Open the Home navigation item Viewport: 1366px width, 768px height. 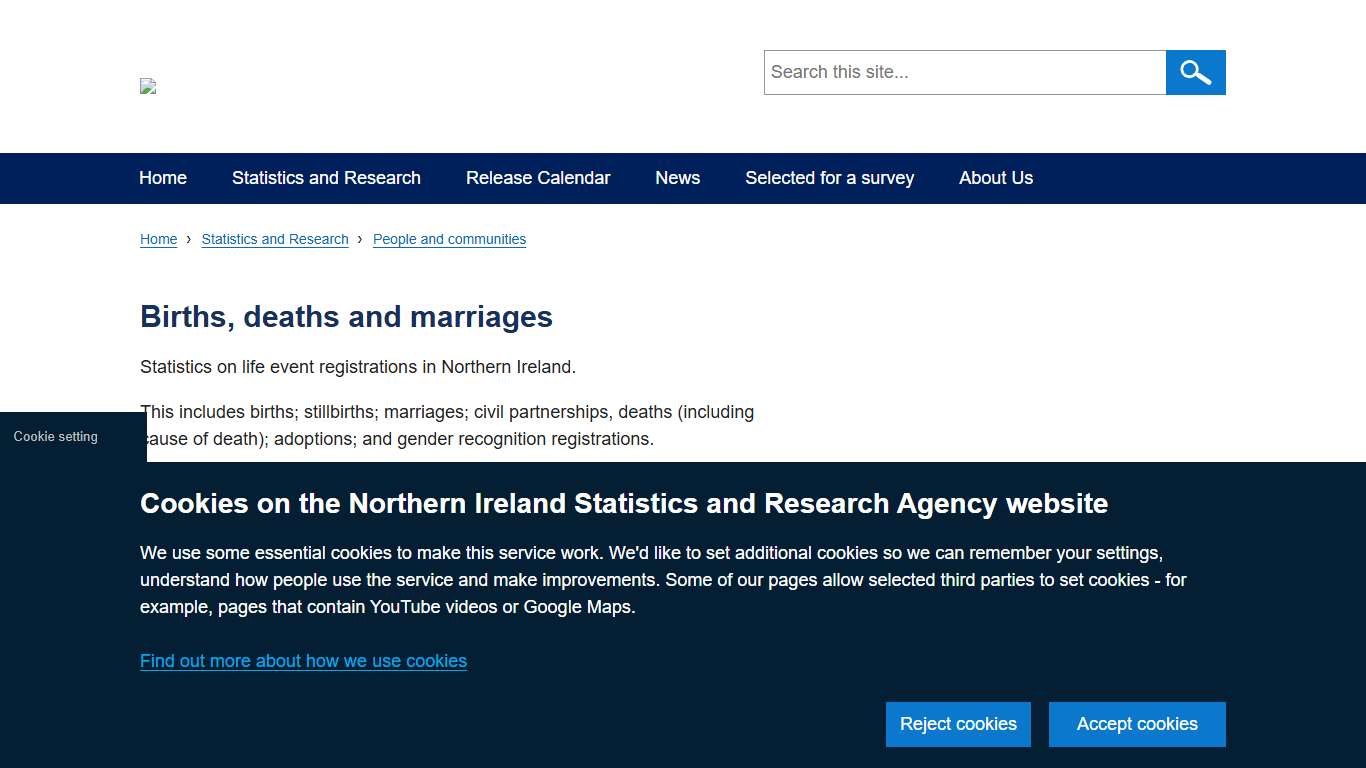[162, 178]
